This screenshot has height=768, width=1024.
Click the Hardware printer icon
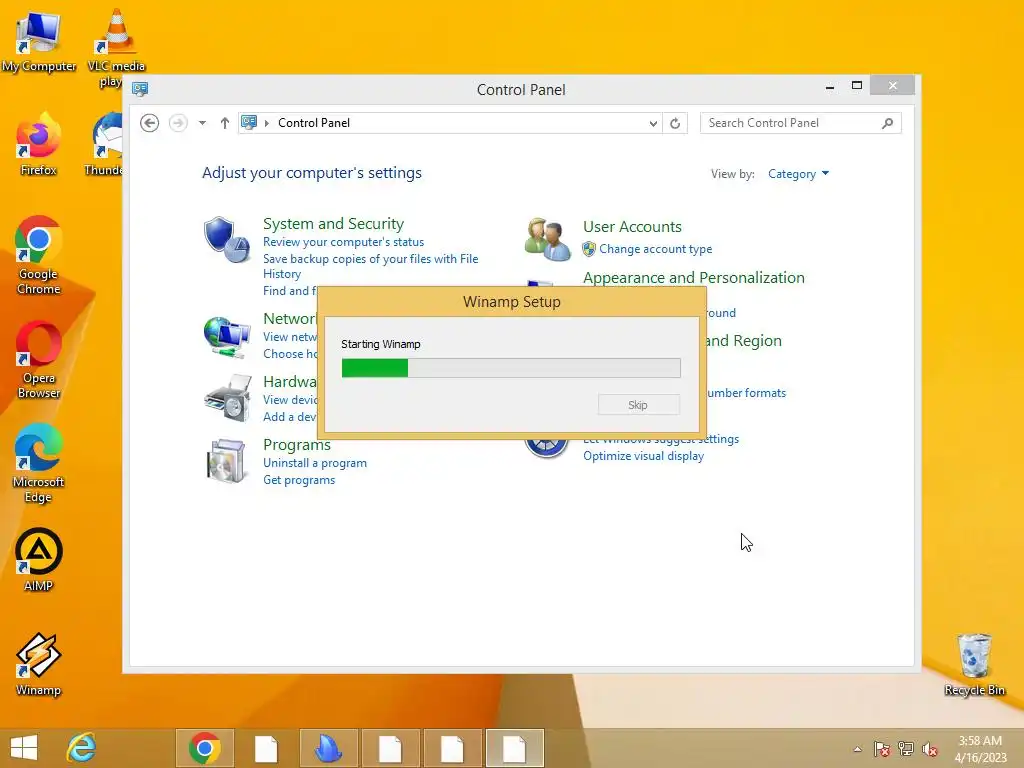(227, 398)
